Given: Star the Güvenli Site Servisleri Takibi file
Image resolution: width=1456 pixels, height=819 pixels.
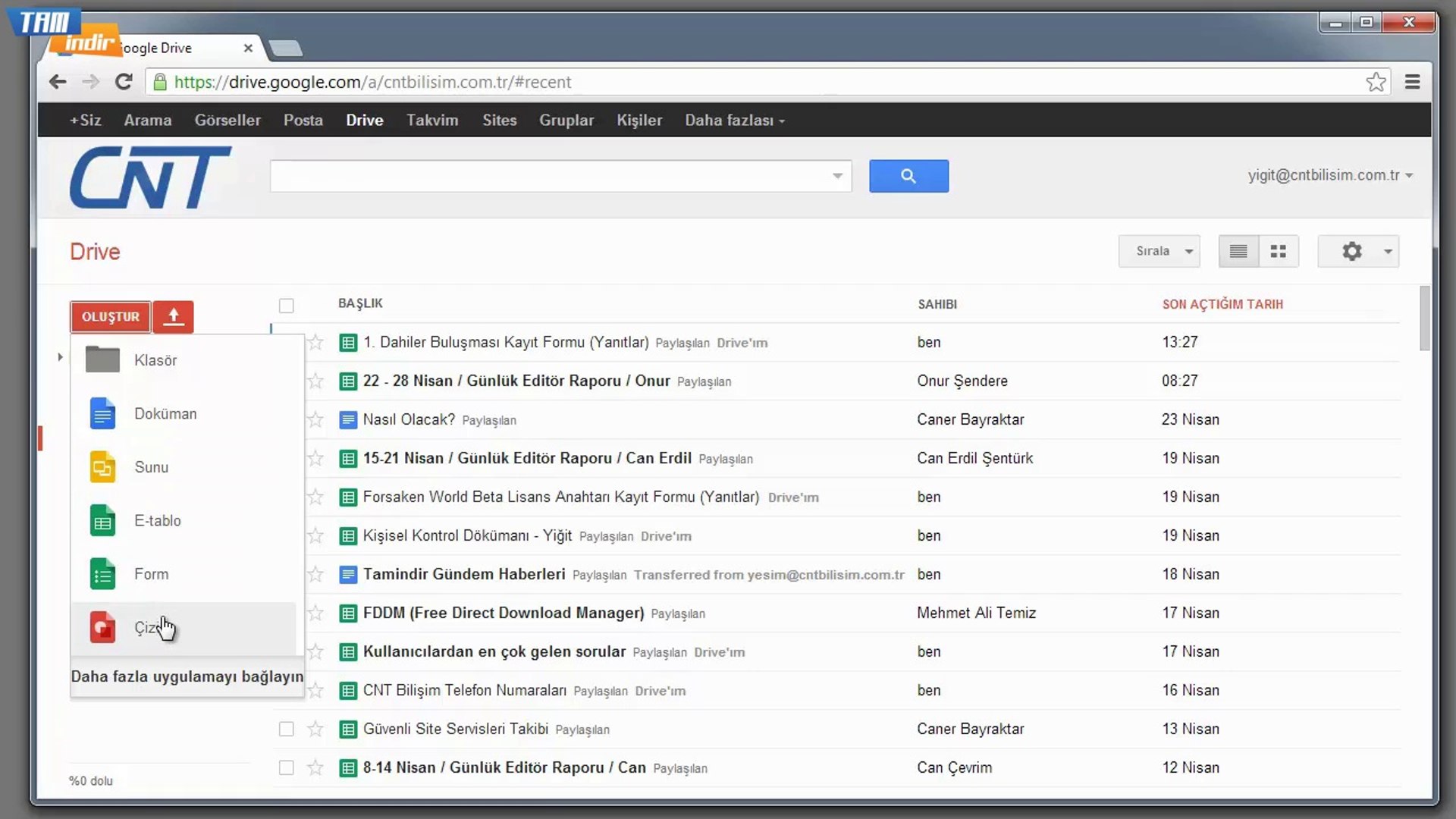Looking at the screenshot, I should (x=315, y=730).
